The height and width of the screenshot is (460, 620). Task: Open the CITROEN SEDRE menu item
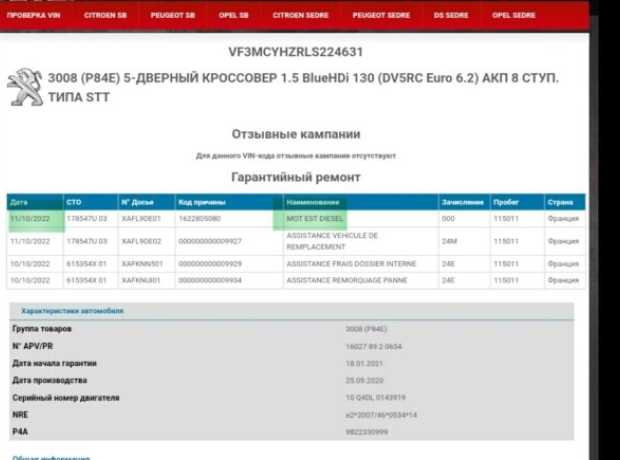click(x=301, y=15)
